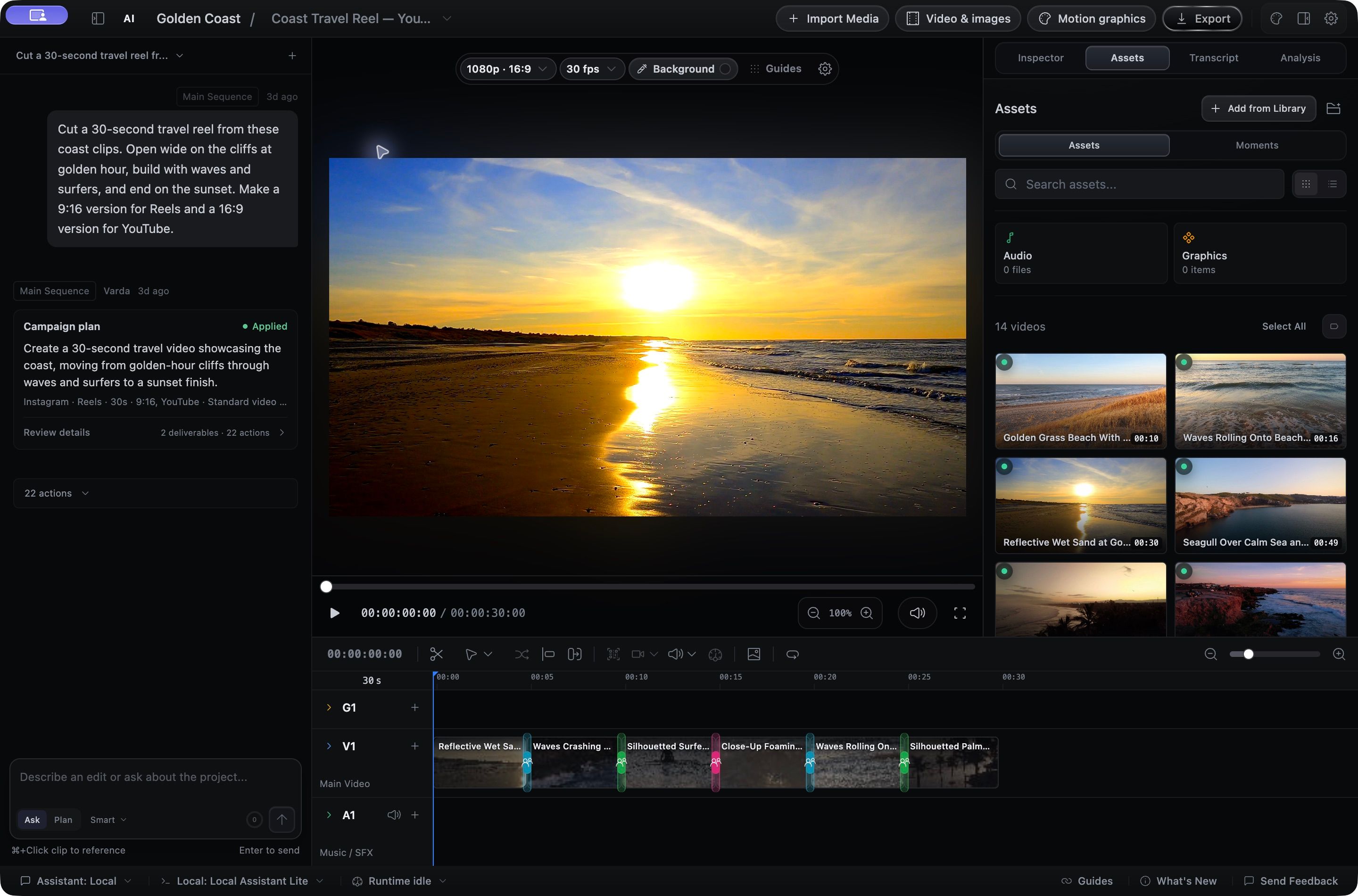The image size is (1358, 896).
Task: Select the Plan mode in chat input
Action: (x=63, y=820)
